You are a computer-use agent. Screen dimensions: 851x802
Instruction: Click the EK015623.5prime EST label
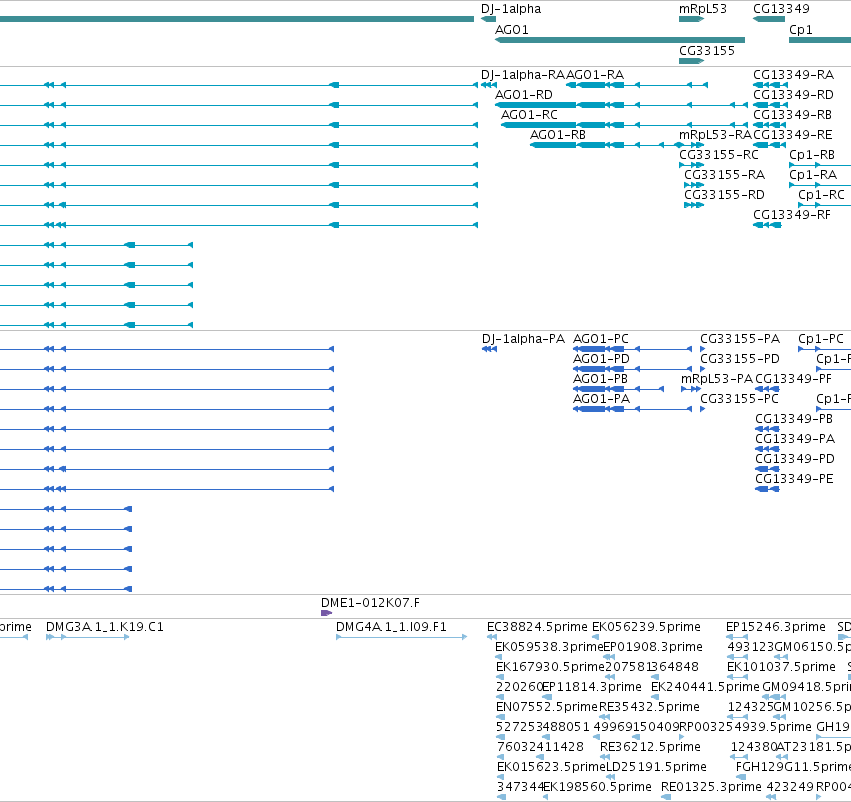click(x=551, y=767)
